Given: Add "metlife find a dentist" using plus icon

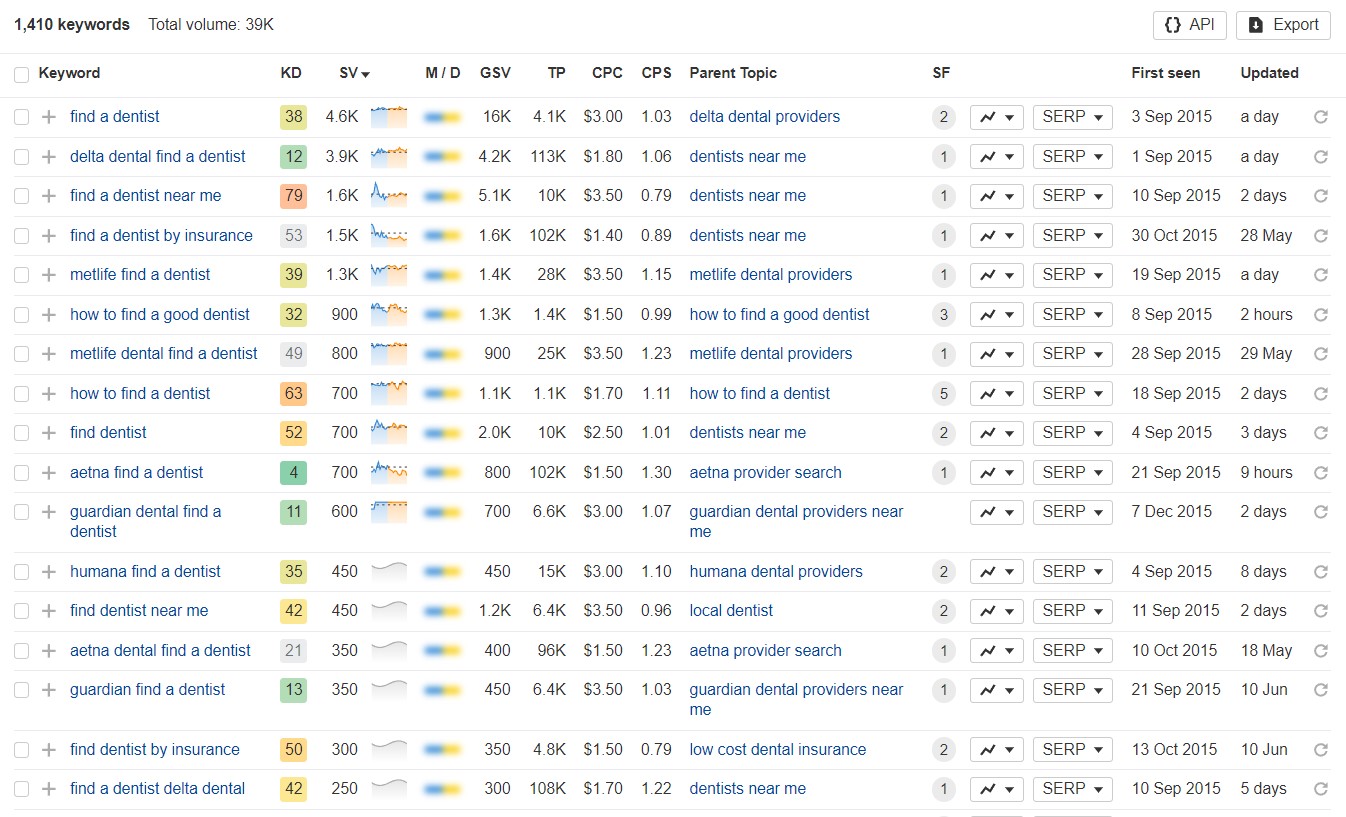Looking at the screenshot, I should 48,275.
